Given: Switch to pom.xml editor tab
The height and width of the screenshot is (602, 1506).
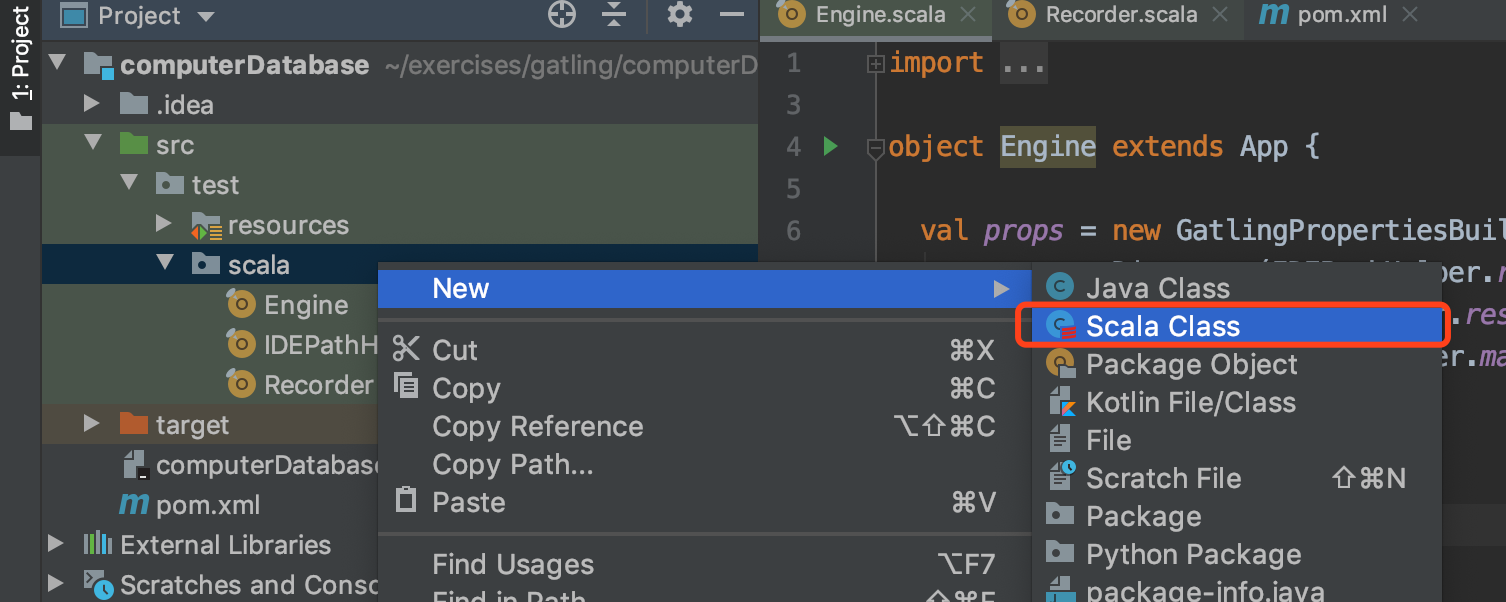Looking at the screenshot, I should pos(1339,15).
